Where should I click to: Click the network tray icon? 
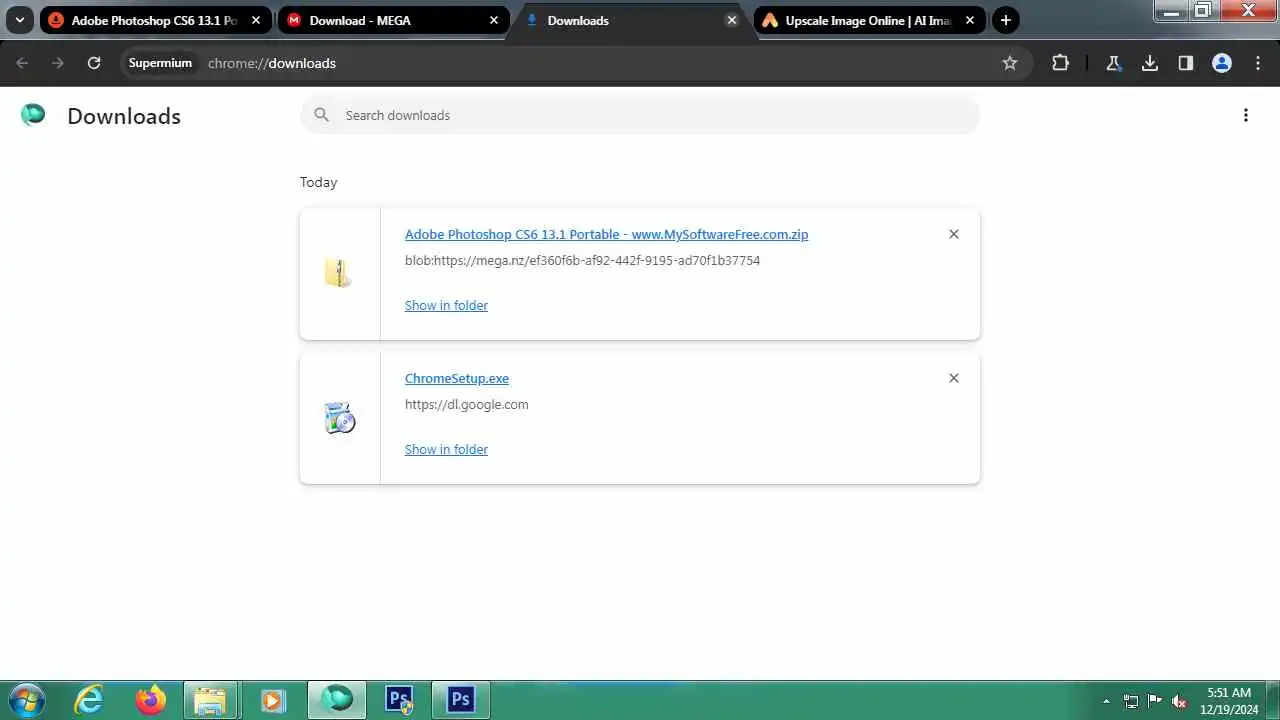pyautogui.click(x=1131, y=701)
